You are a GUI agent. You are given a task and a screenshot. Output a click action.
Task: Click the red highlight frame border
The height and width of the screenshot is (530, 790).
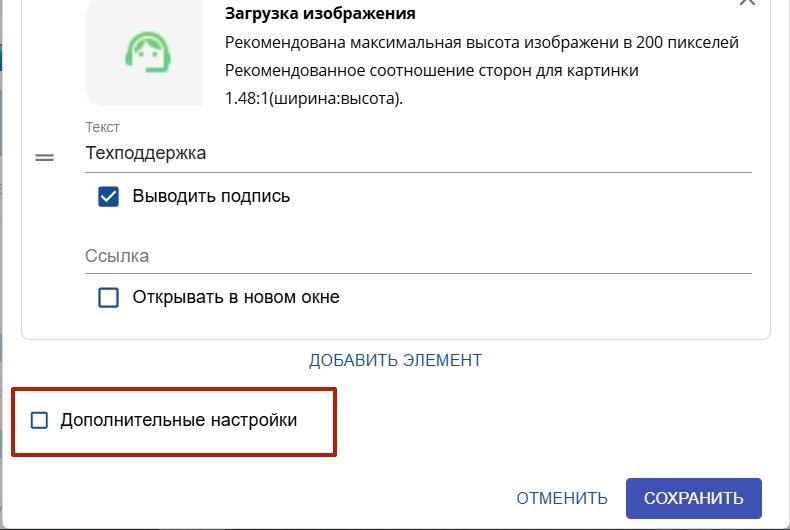(x=174, y=389)
